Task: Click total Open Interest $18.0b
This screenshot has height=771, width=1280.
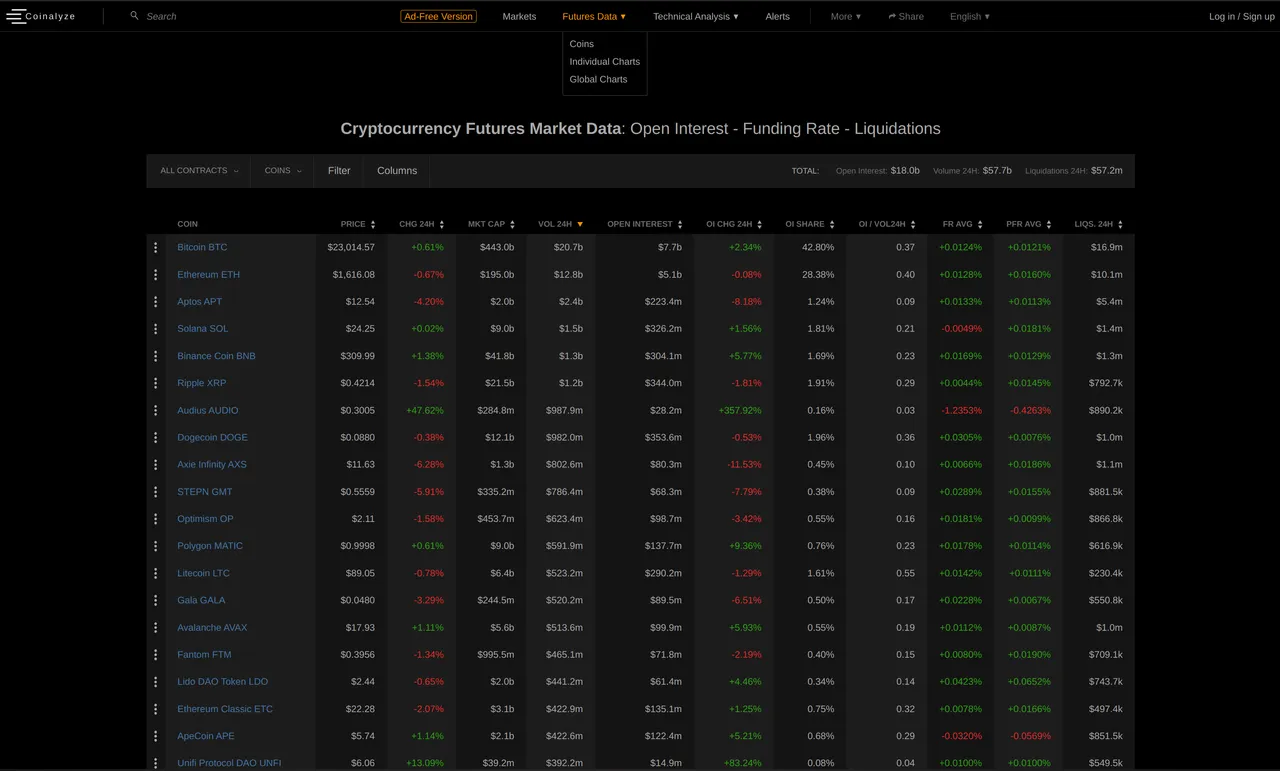Action: click(905, 171)
